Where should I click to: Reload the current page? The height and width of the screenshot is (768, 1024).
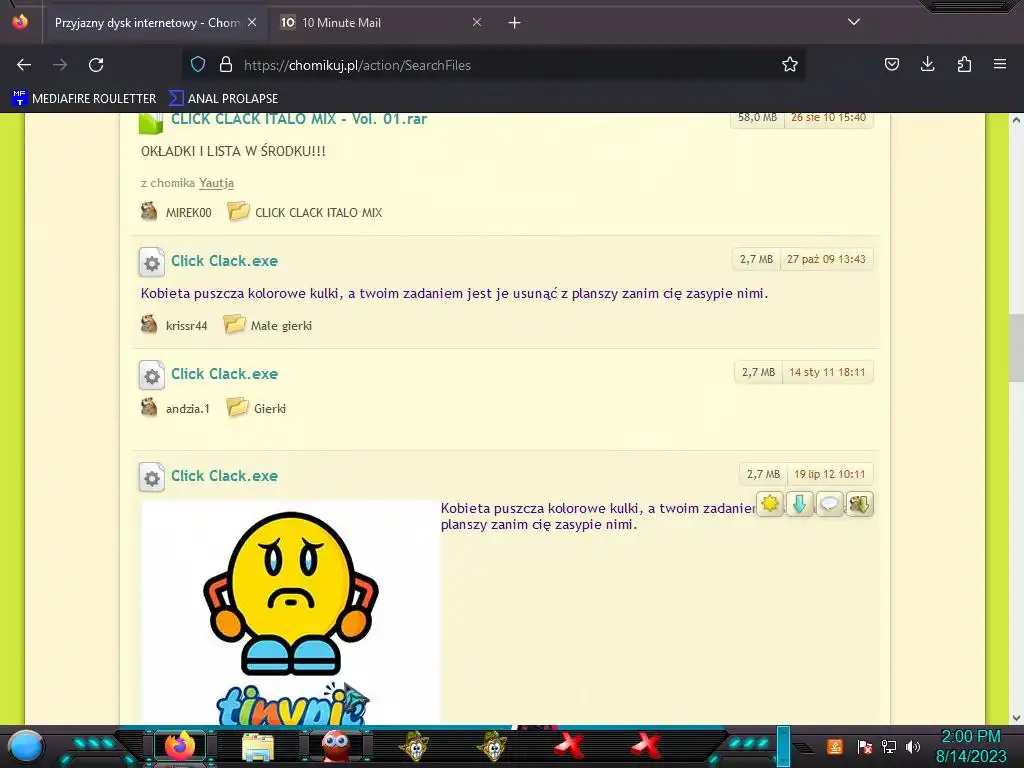click(x=96, y=65)
